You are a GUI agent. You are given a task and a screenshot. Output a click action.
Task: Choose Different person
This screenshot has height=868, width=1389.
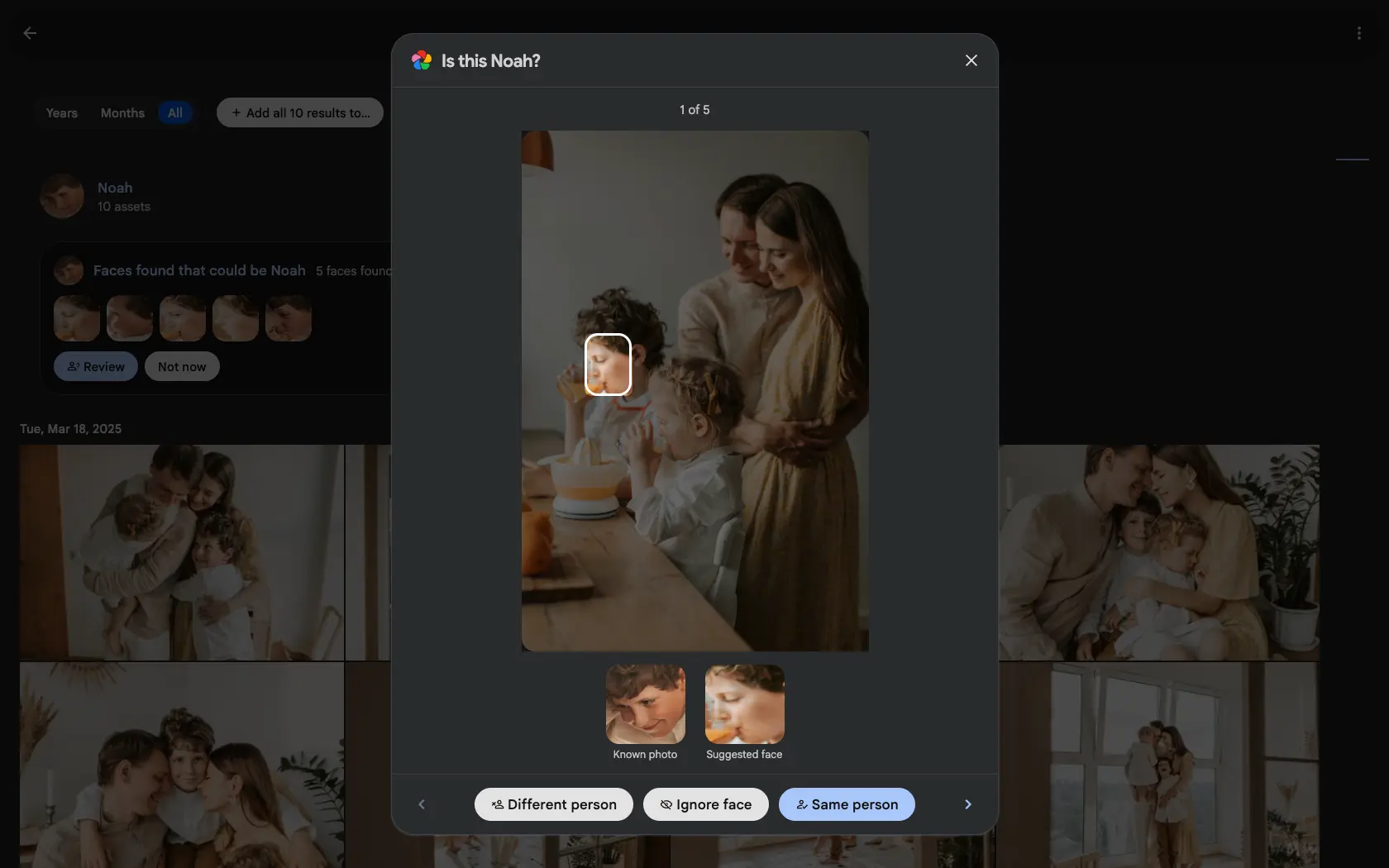click(x=554, y=804)
